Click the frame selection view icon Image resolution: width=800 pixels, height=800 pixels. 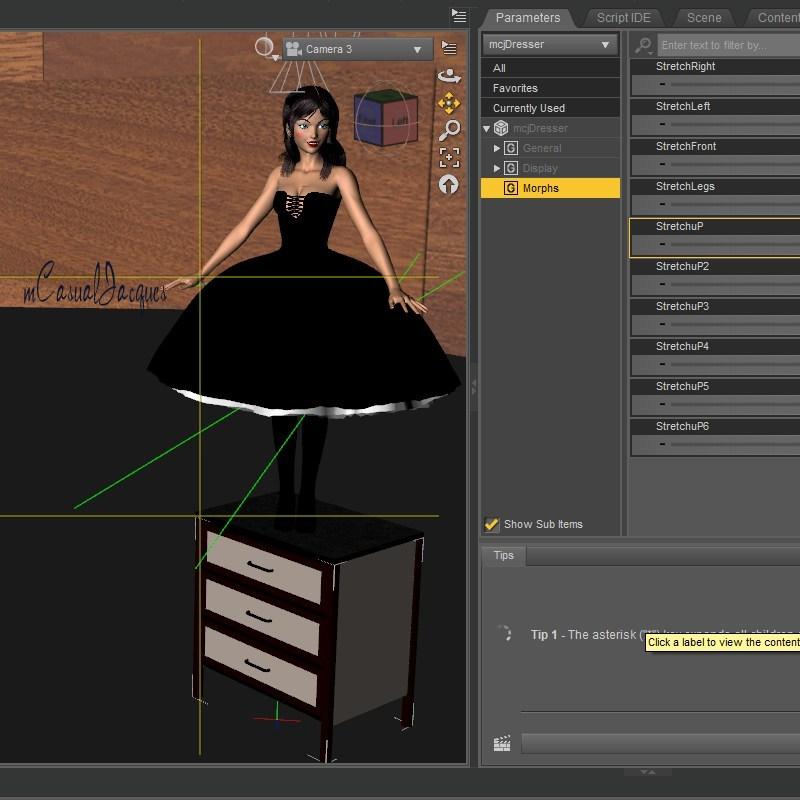pyautogui.click(x=449, y=157)
